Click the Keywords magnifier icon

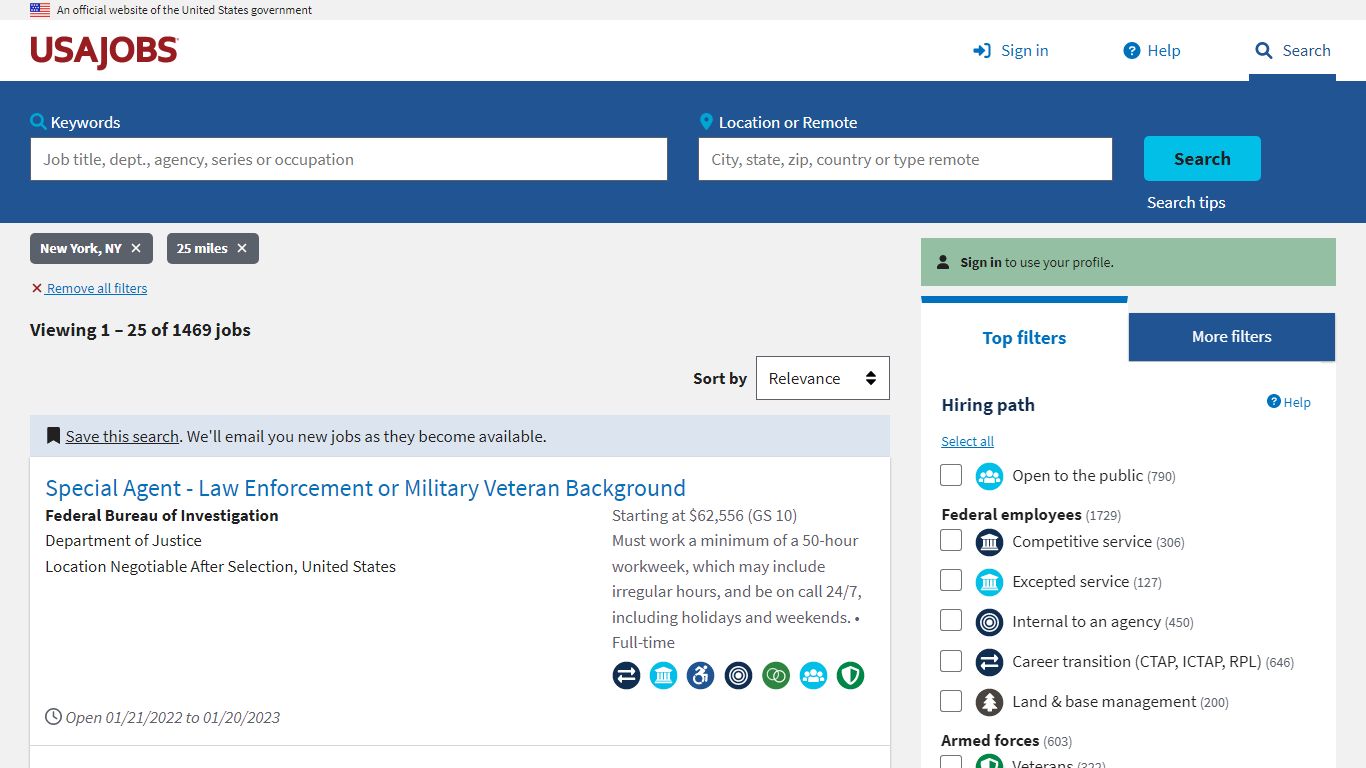[39, 122]
